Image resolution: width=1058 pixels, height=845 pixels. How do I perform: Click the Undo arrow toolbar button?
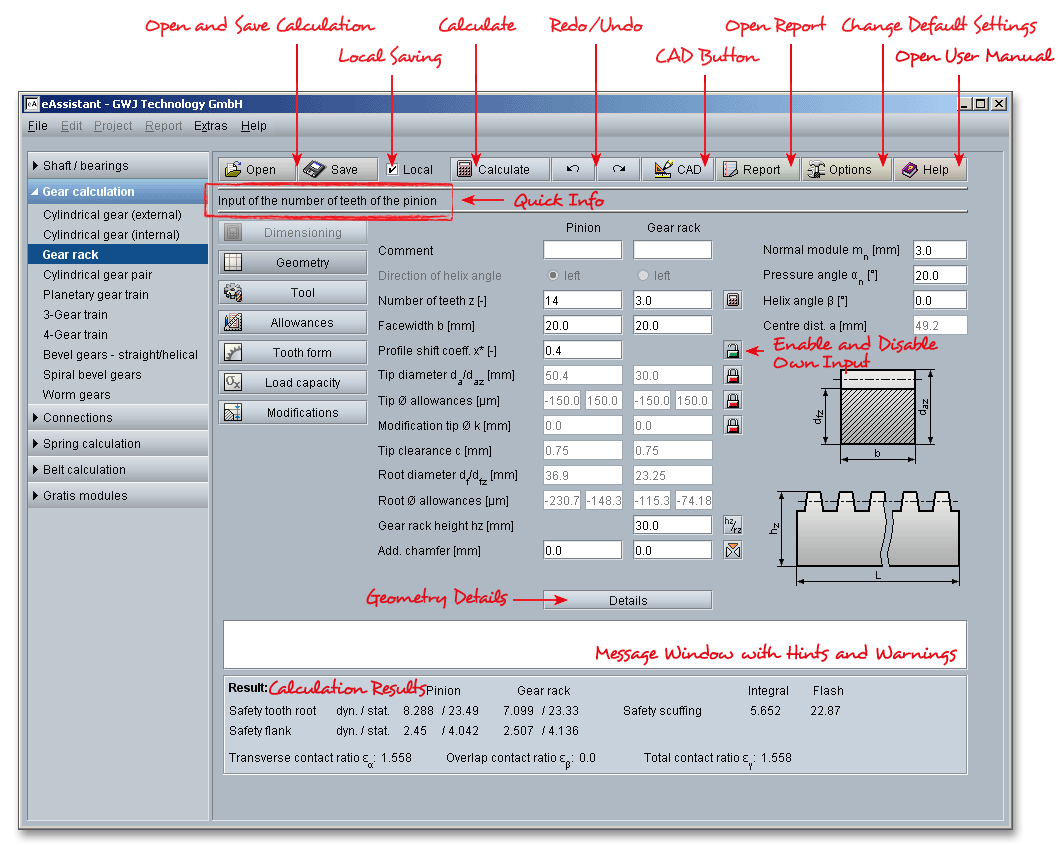(x=573, y=170)
